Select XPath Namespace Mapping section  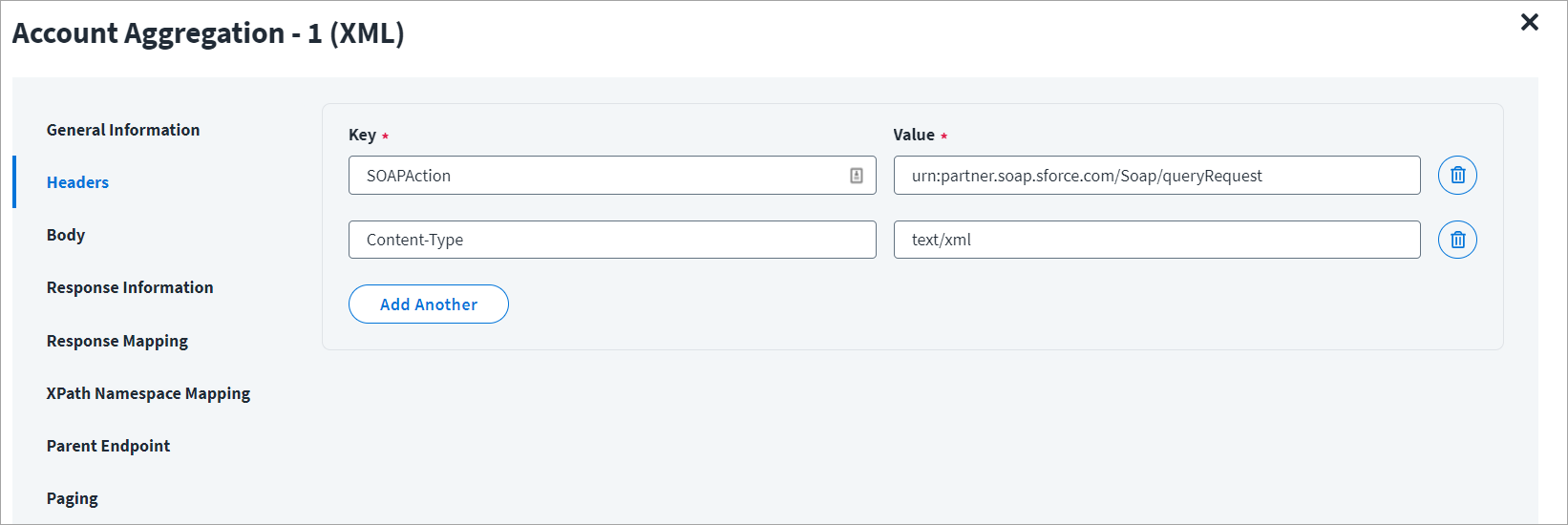(148, 393)
